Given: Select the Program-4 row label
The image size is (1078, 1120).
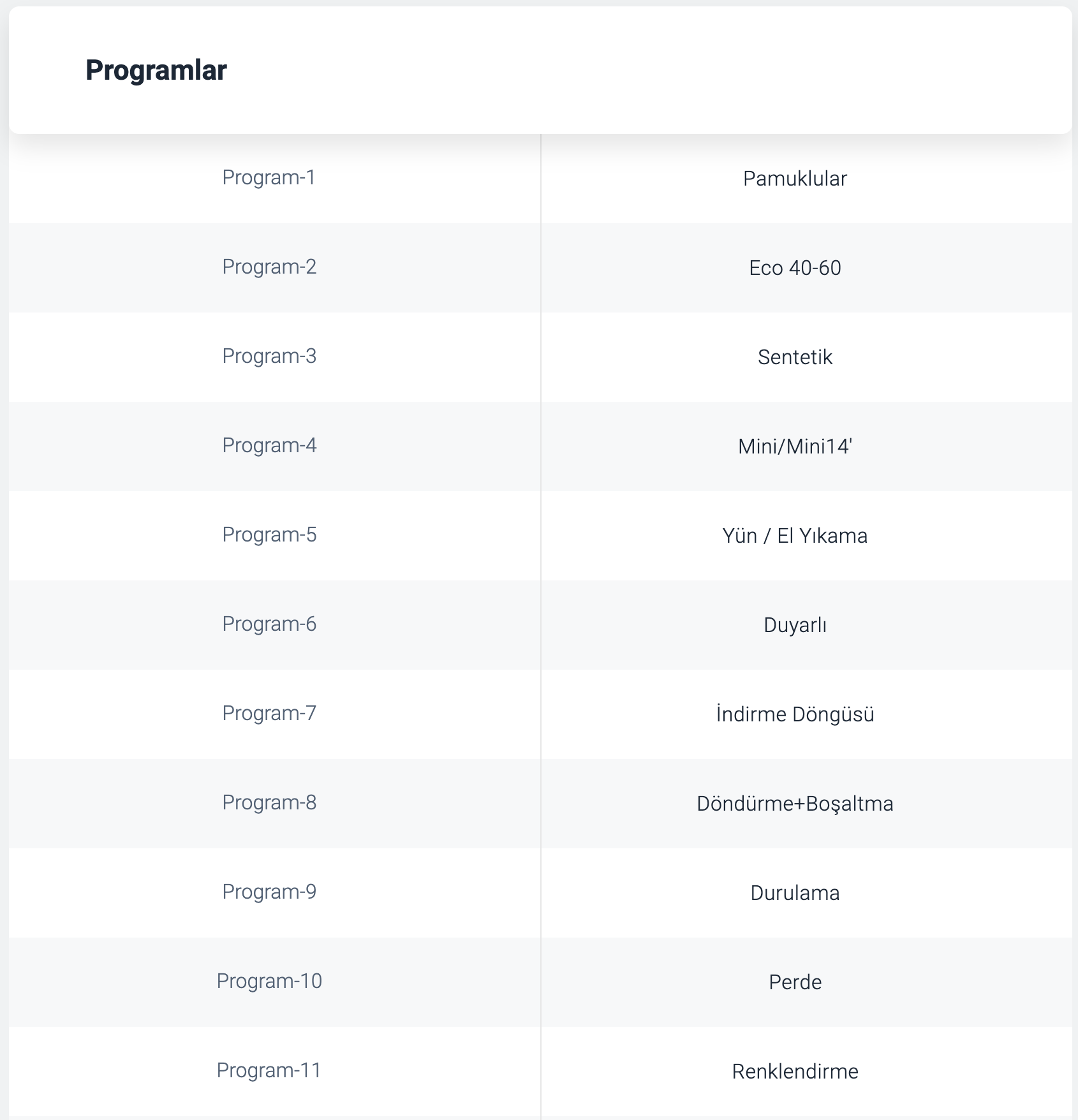Looking at the screenshot, I should 269,445.
